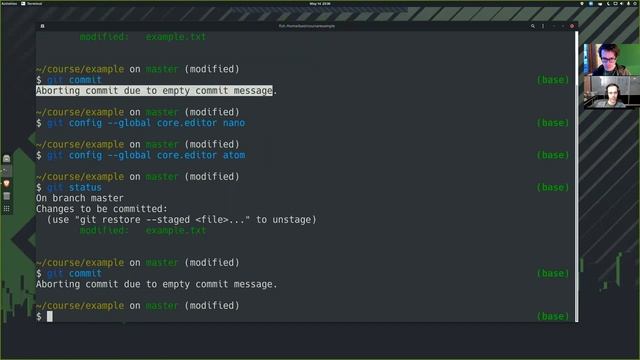Click the terminal window title path
Screen dimensions: 640x360
click(307, 26)
